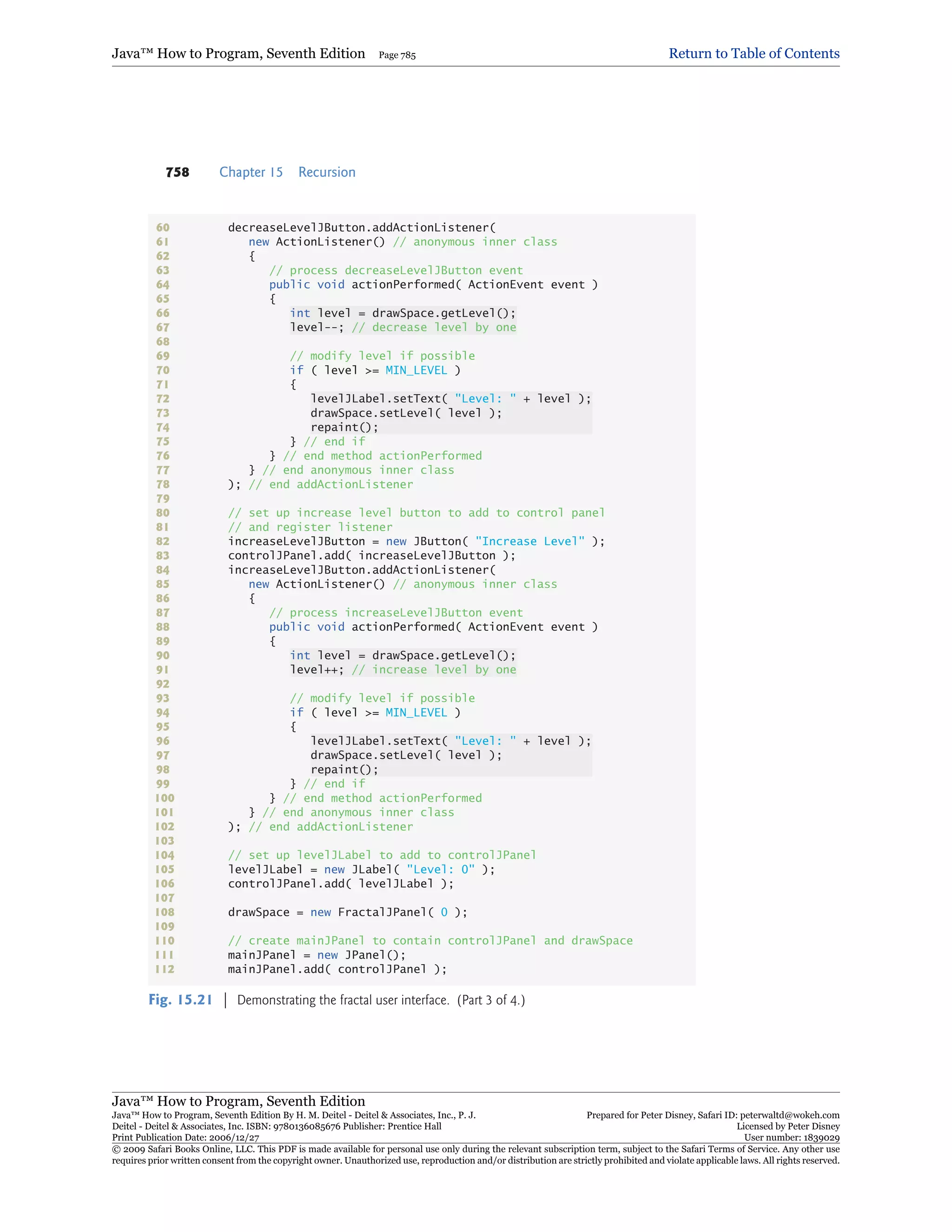Click the "Level: 0" string on line 105

(441, 869)
